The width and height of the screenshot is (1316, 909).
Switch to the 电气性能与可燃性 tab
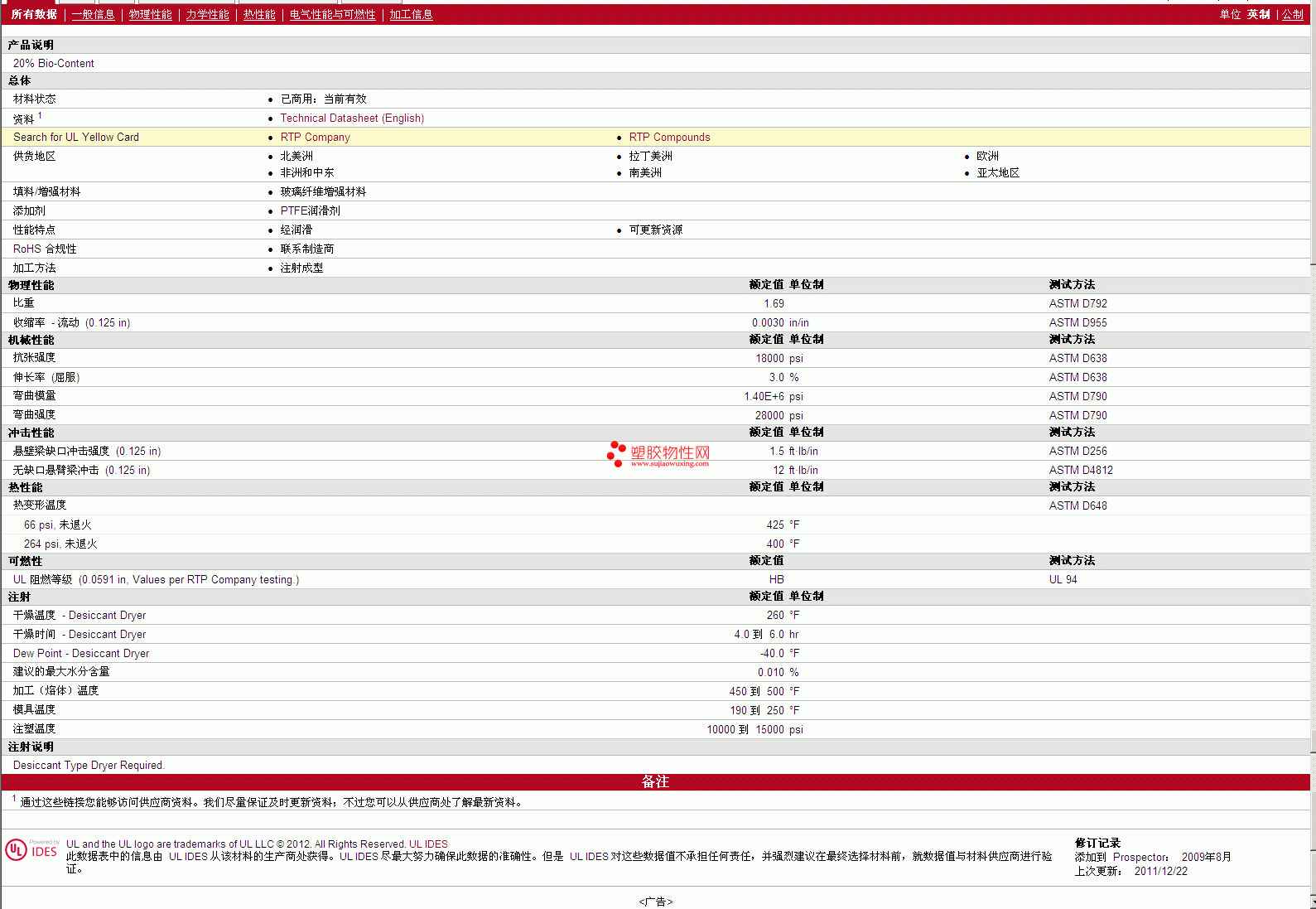click(x=333, y=14)
